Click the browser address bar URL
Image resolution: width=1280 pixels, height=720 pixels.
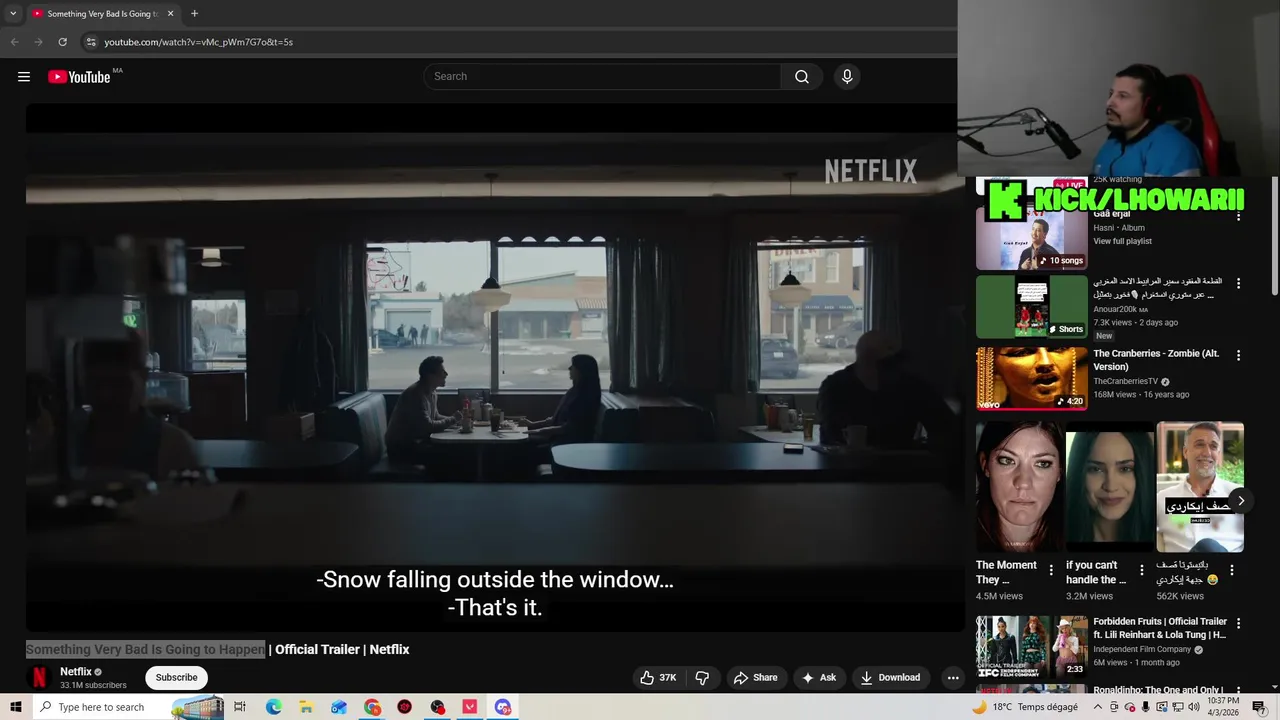[198, 42]
